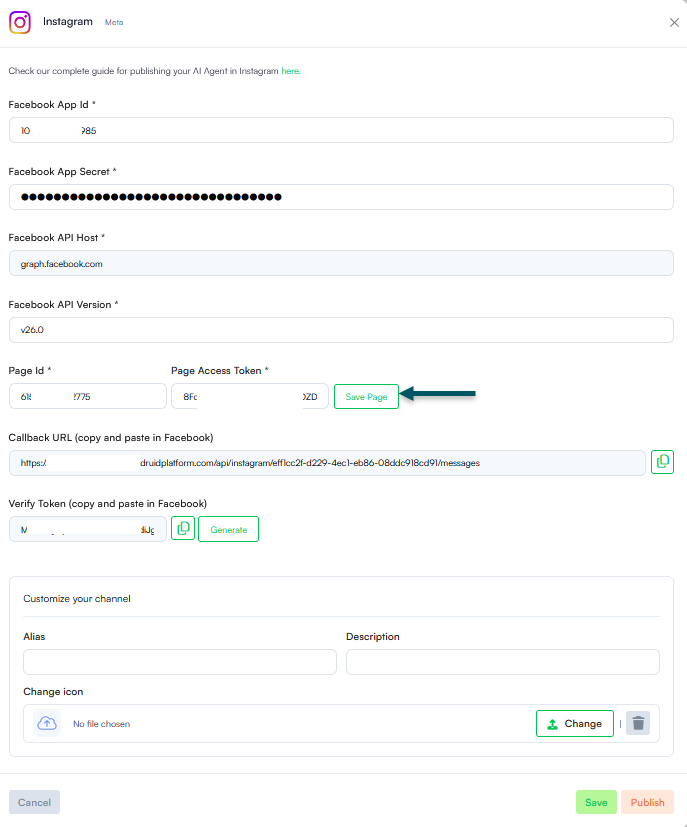Click the Facebook API Version field
The height and width of the screenshot is (827, 687).
[341, 330]
